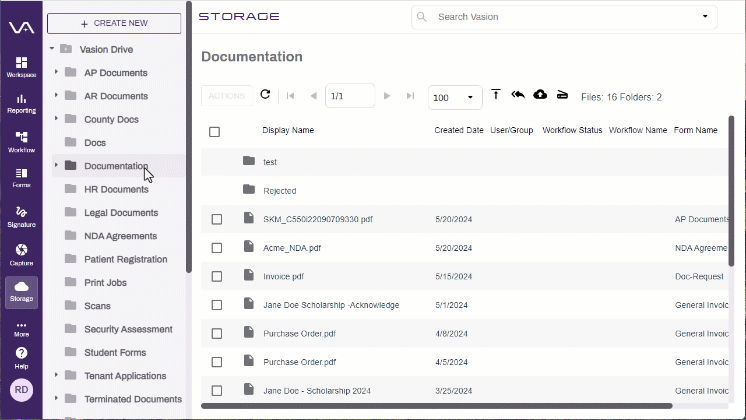The height and width of the screenshot is (420, 746).
Task: Open the Workflow section
Action: 21,142
